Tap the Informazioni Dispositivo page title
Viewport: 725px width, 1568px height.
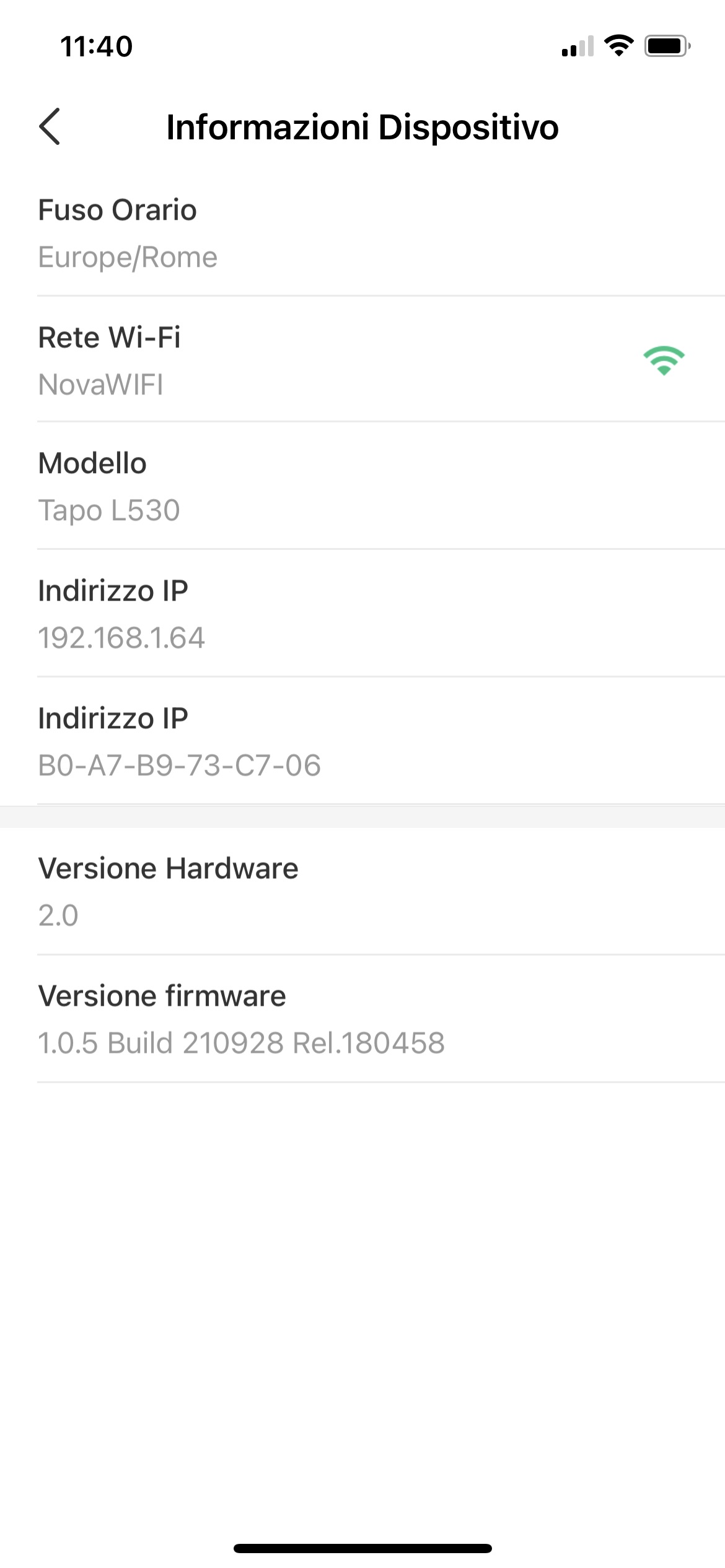click(x=362, y=127)
